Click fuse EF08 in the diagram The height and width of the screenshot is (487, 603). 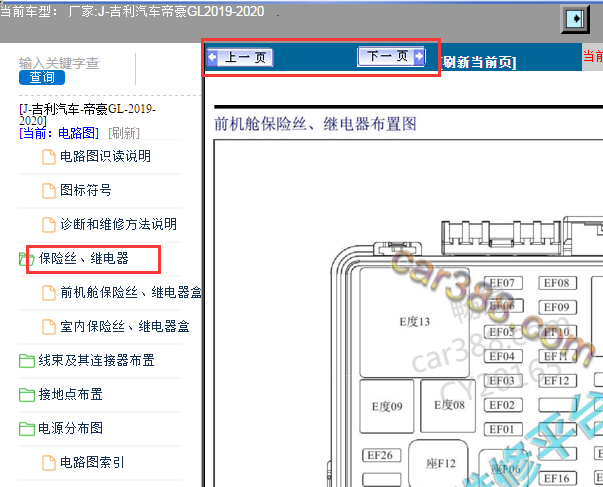[557, 283]
